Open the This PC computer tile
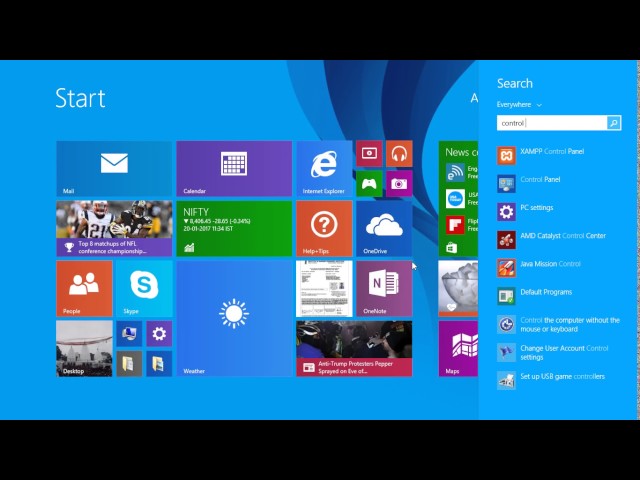This screenshot has width=640, height=480. click(x=129, y=333)
